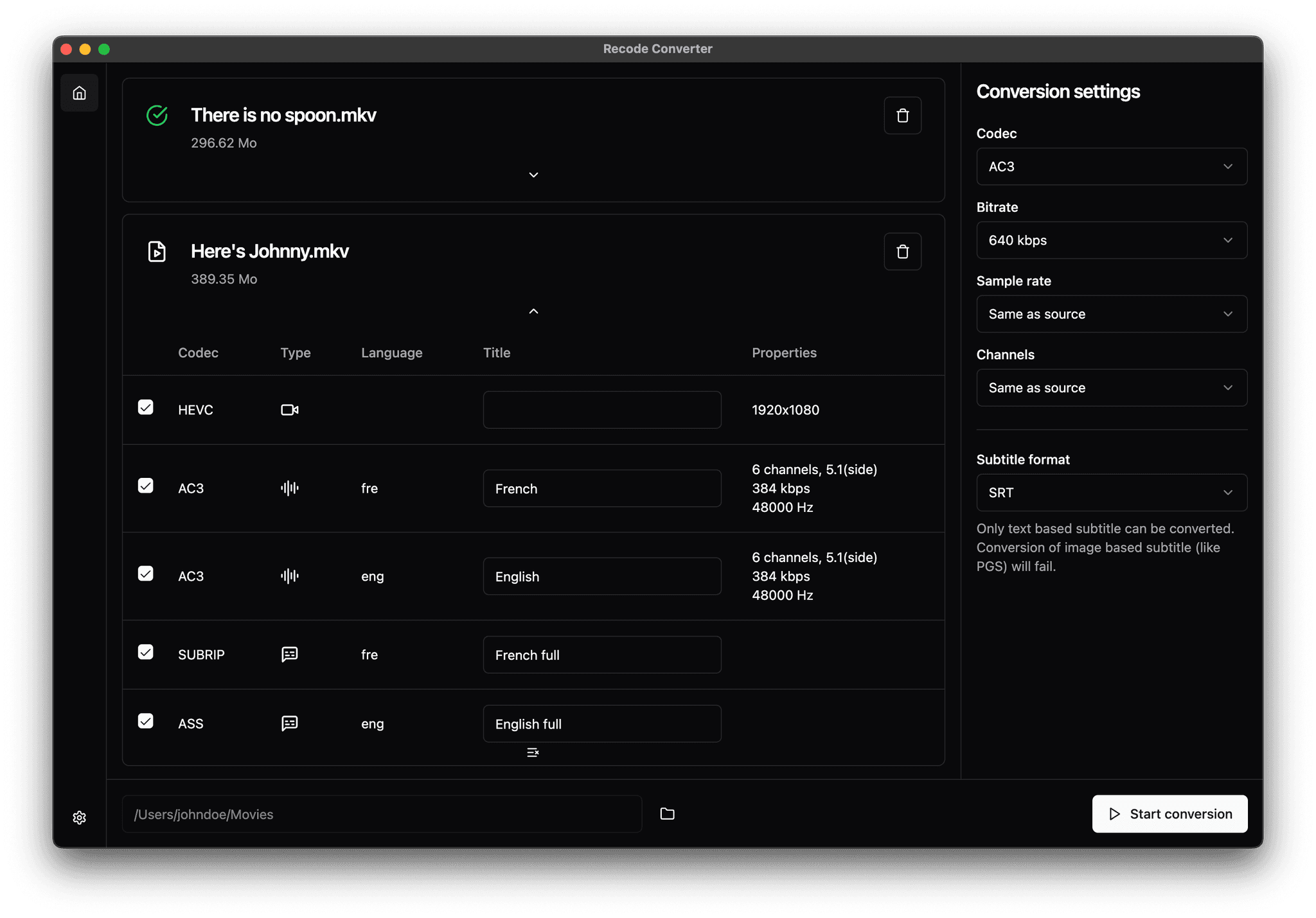Click the audio waveform icon on the French AC3 track
The height and width of the screenshot is (918, 1316).
(x=289, y=488)
